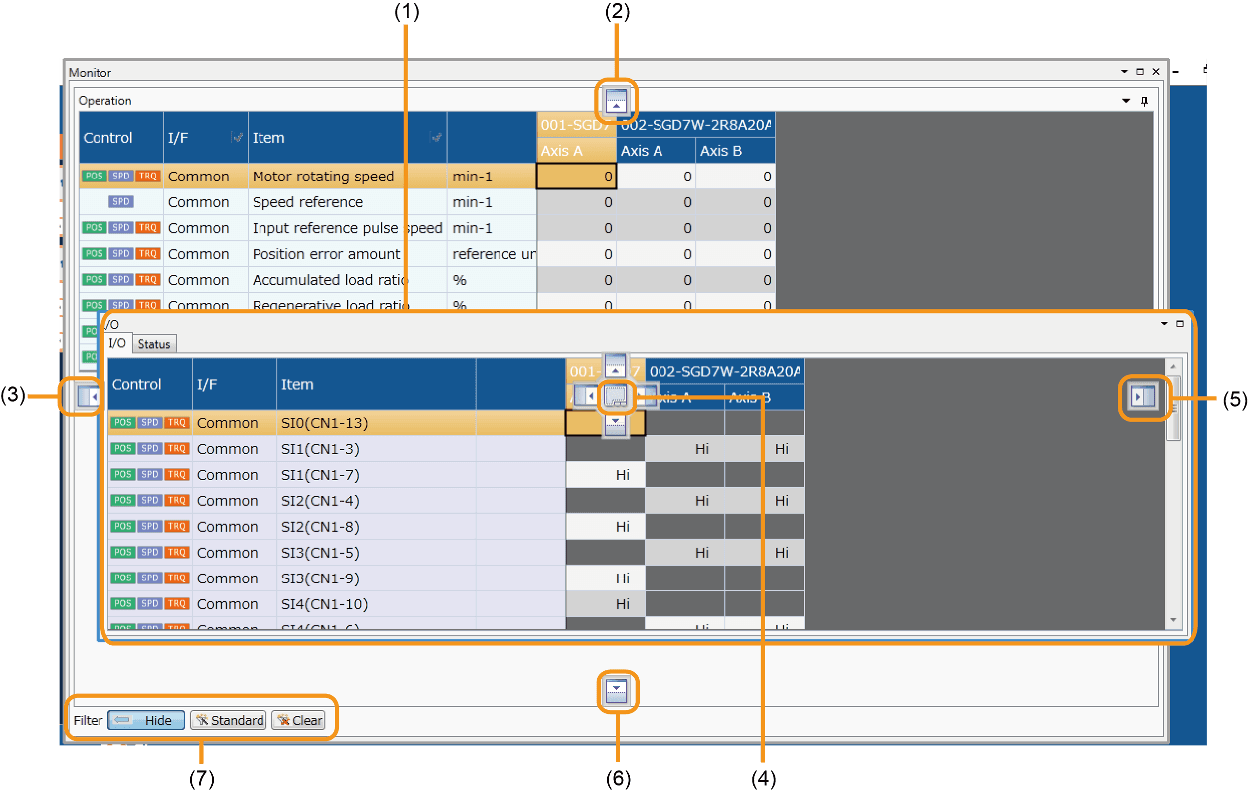
Task: Open the Monitor window options dropdown arrow
Action: [1124, 72]
